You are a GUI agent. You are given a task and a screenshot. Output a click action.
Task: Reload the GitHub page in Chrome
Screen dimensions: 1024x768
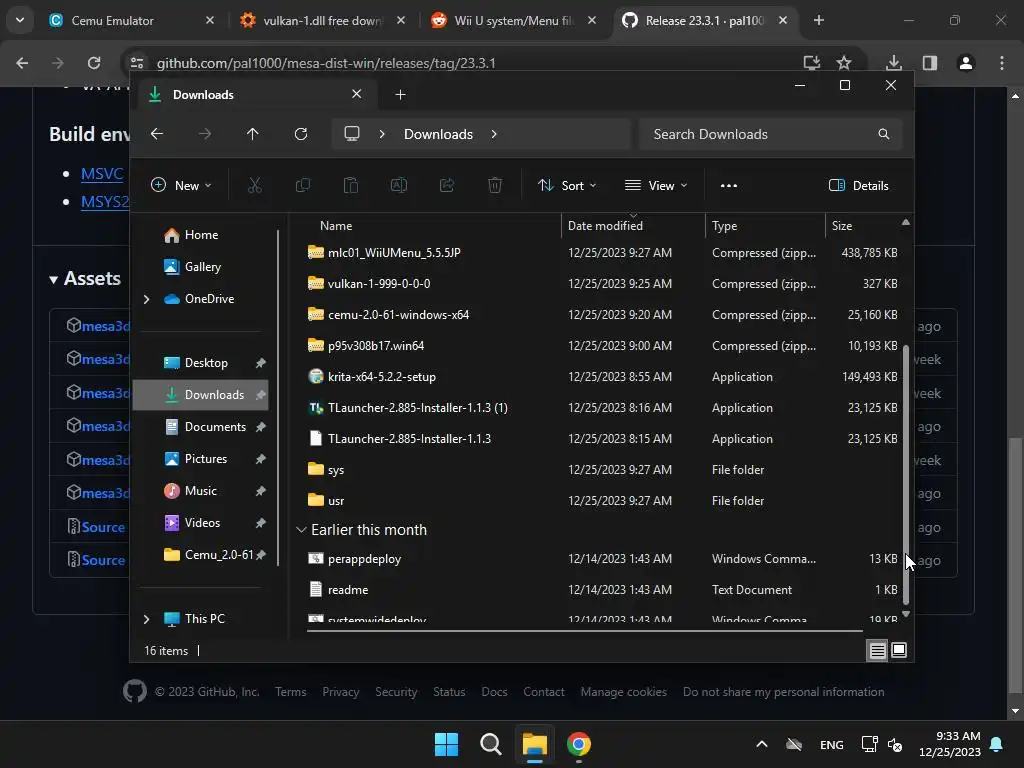coord(94,63)
